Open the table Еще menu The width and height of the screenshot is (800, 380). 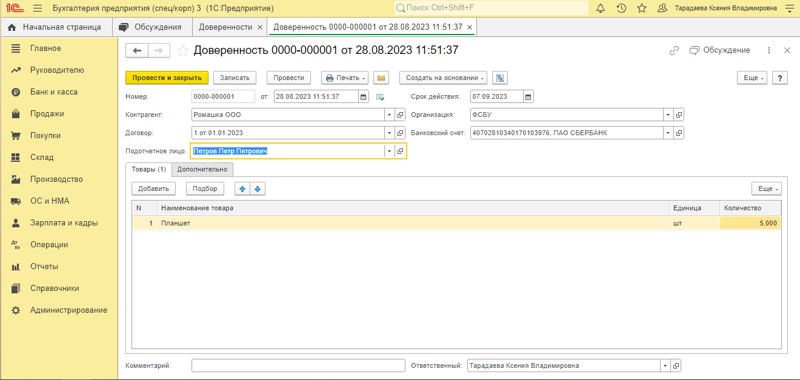(766, 189)
